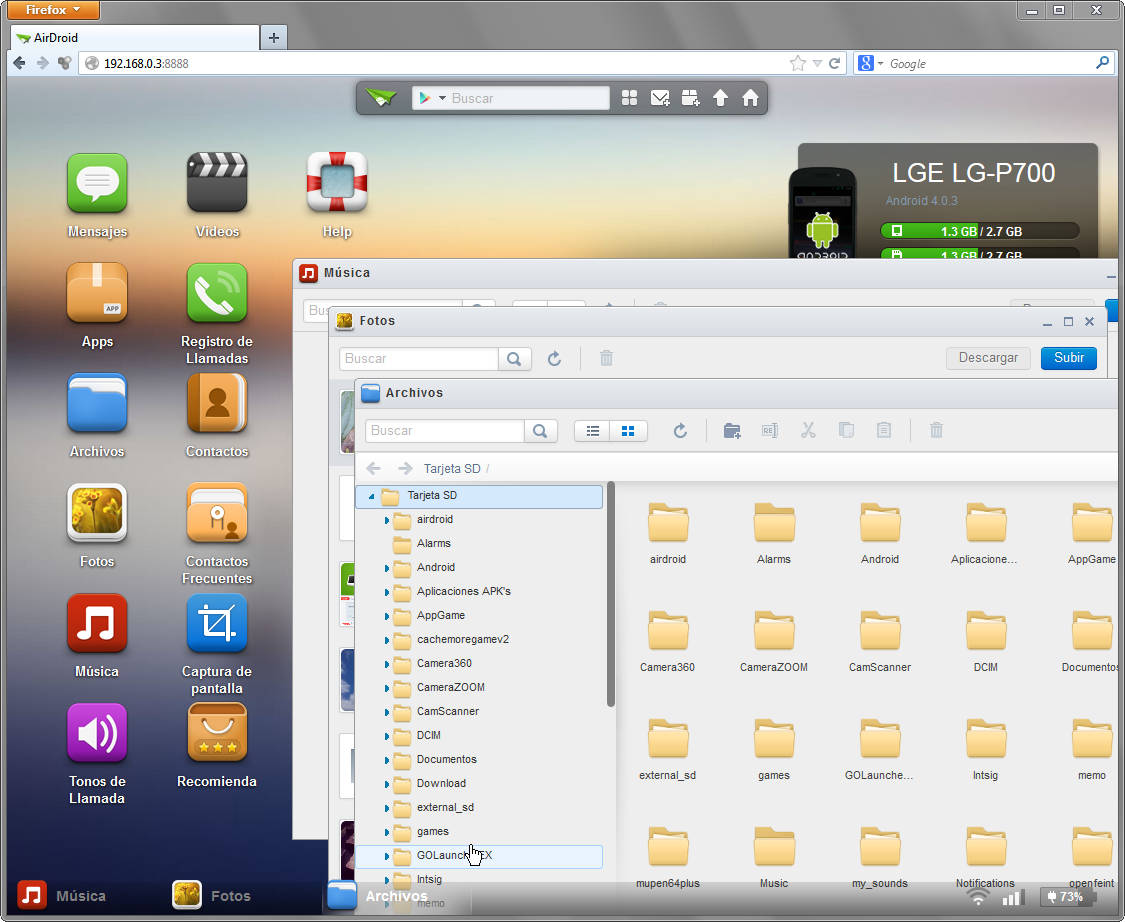Viewport: 1125px width, 922px height.
Task: Click the AirDroid paper plane logo
Action: pyautogui.click(x=381, y=98)
